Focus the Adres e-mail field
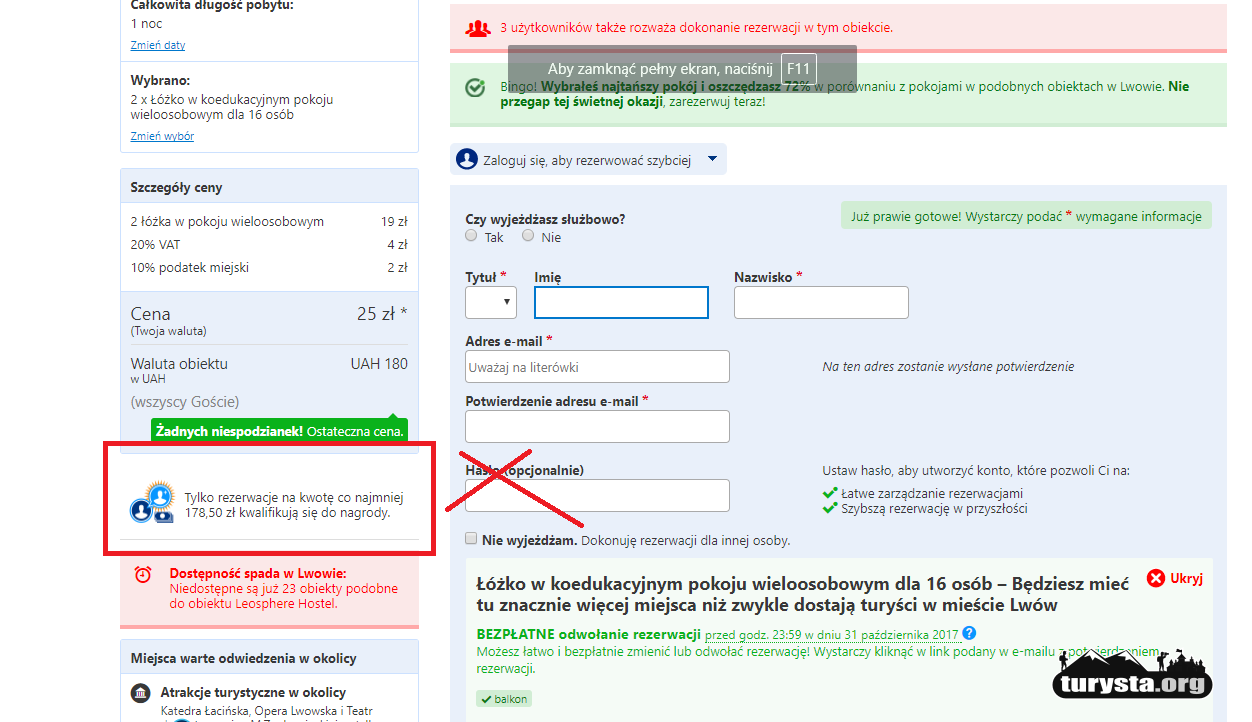The height and width of the screenshot is (722, 1252). (597, 367)
